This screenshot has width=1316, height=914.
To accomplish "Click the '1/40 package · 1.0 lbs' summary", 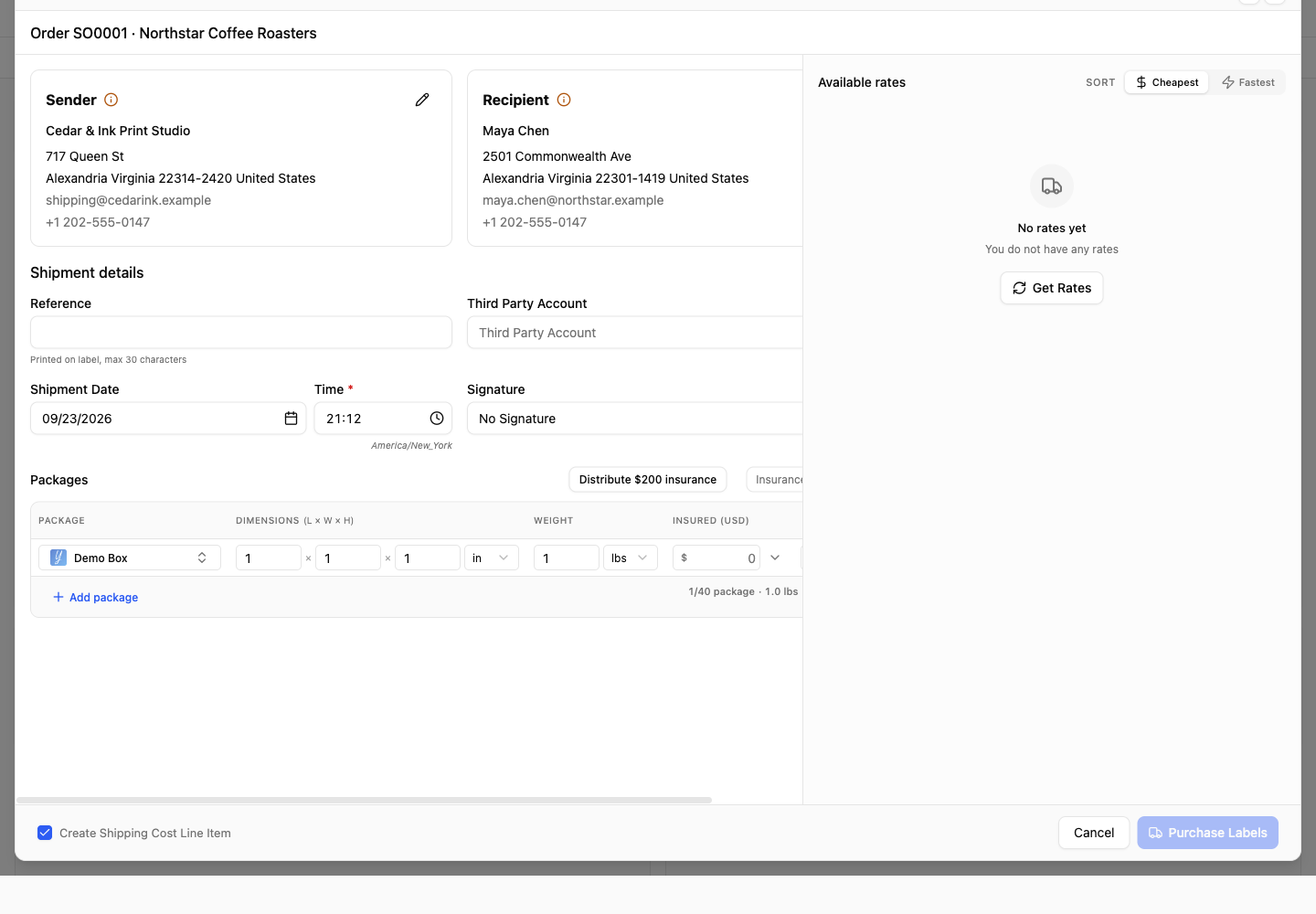I will tap(743, 591).
